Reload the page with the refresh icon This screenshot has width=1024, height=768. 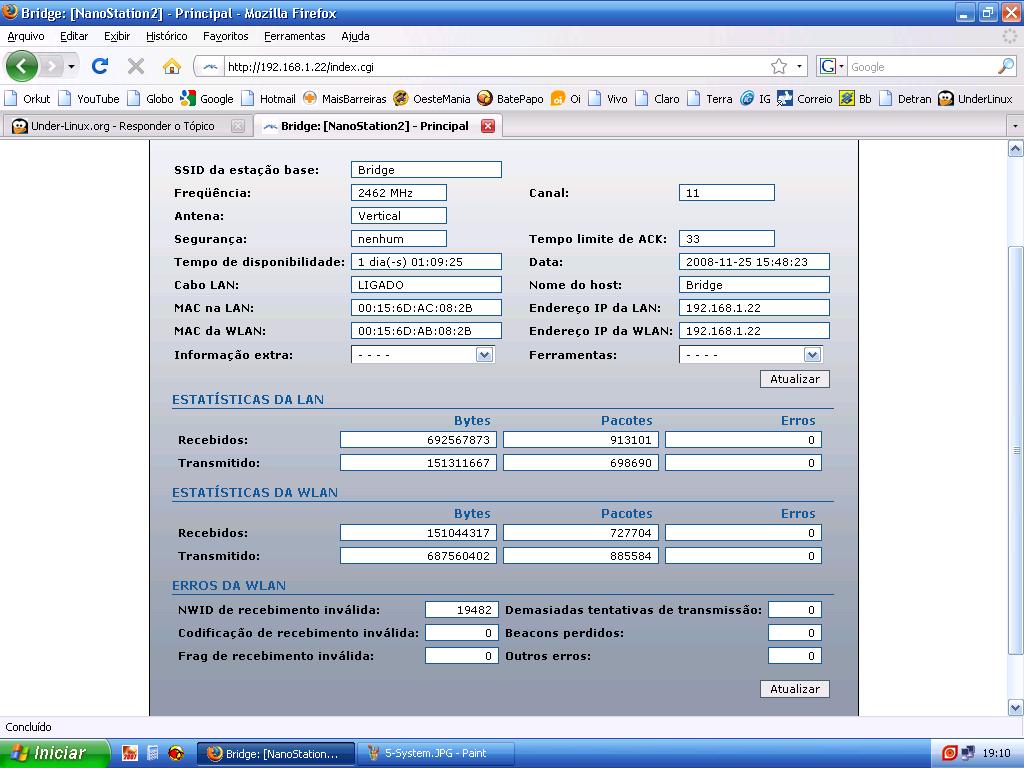click(99, 67)
